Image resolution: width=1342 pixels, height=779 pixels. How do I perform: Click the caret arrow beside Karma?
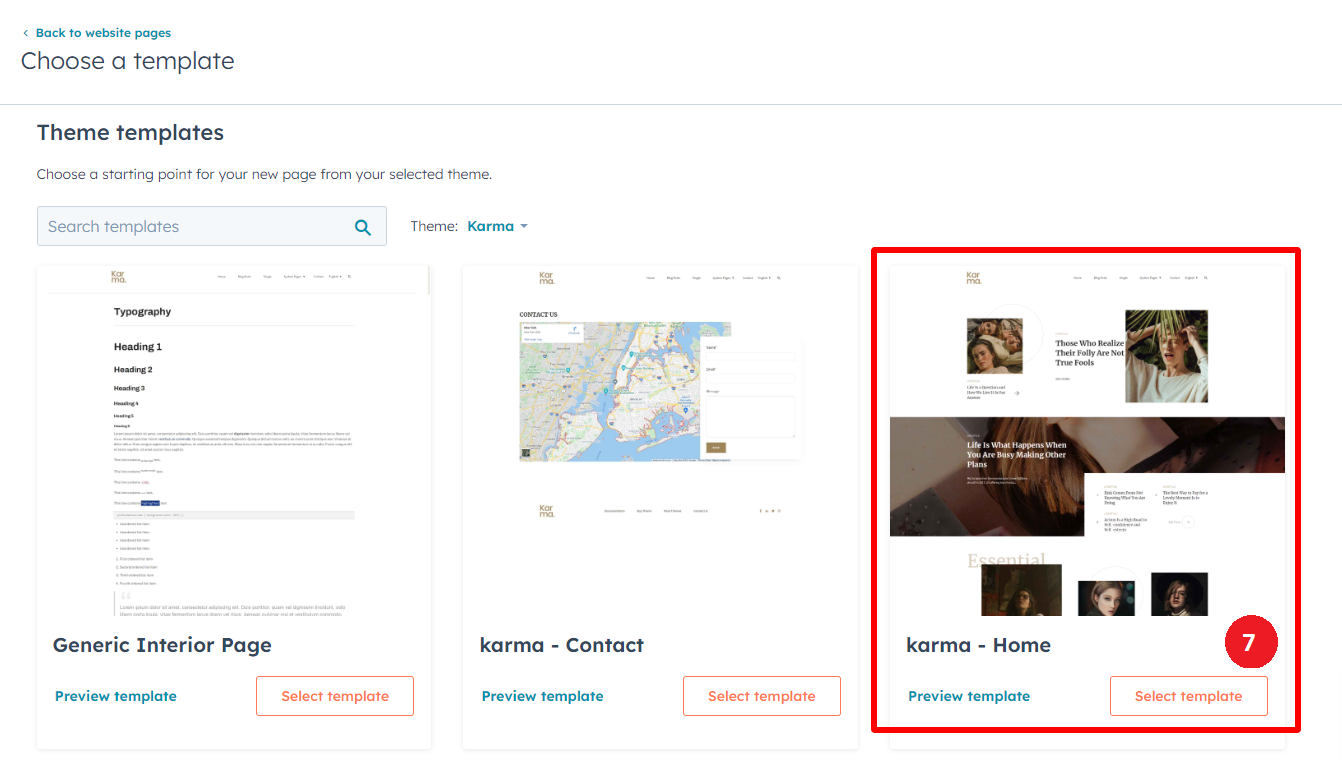tap(524, 227)
